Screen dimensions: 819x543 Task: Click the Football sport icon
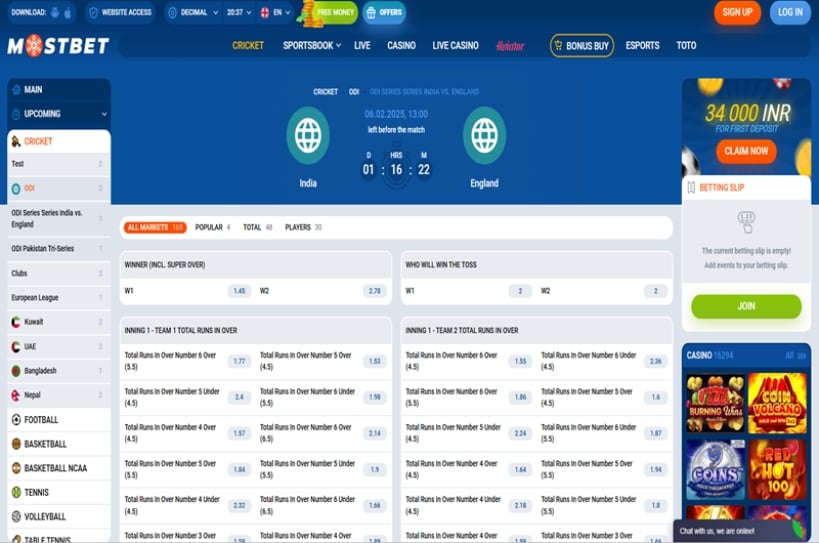[16, 419]
